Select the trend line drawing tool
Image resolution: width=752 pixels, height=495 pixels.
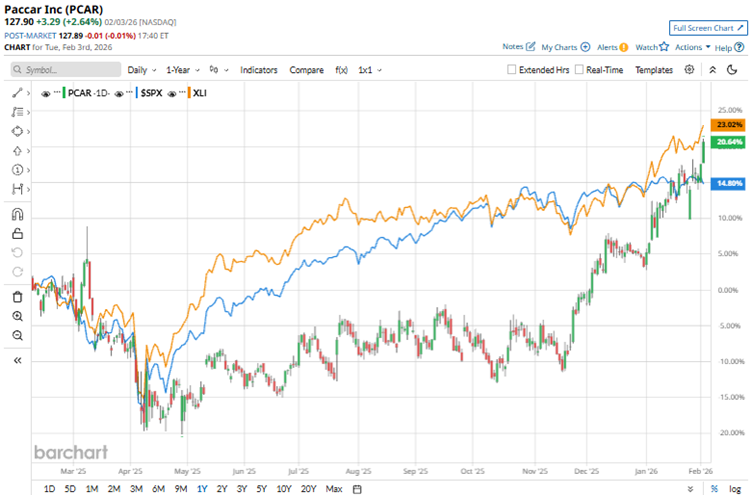coord(17,92)
